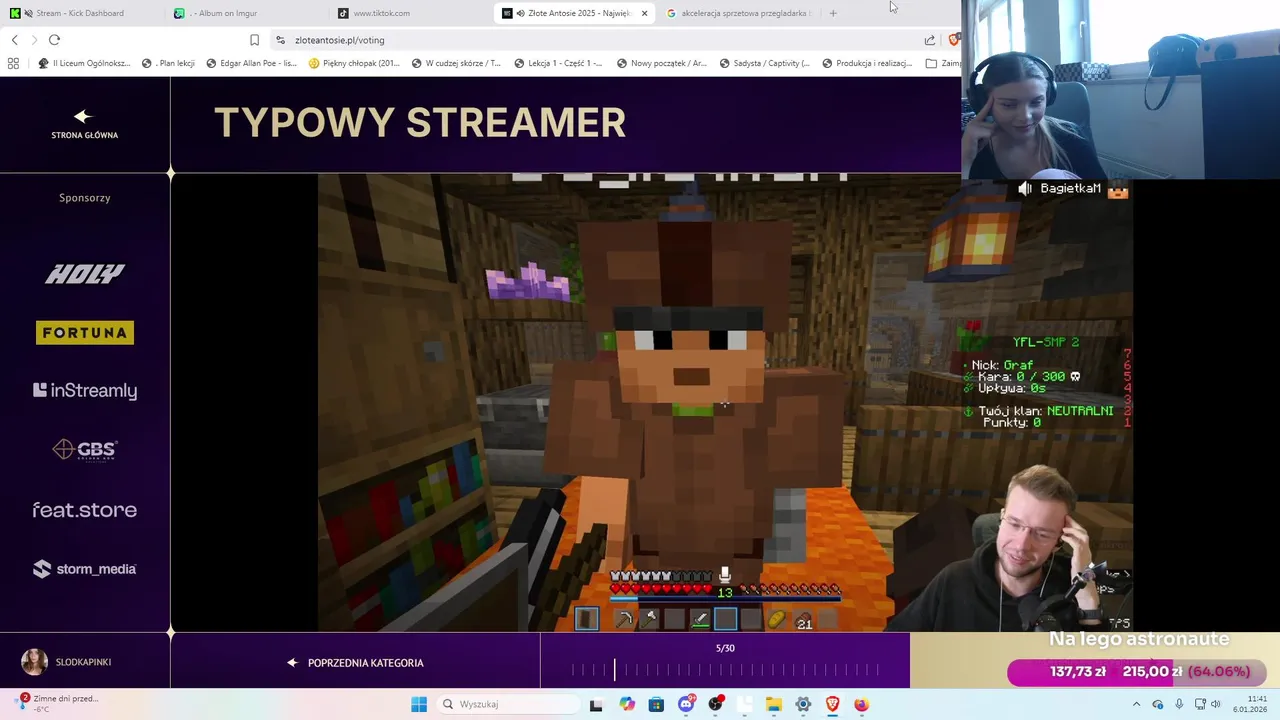Open Discord from the taskbar

[x=686, y=704]
